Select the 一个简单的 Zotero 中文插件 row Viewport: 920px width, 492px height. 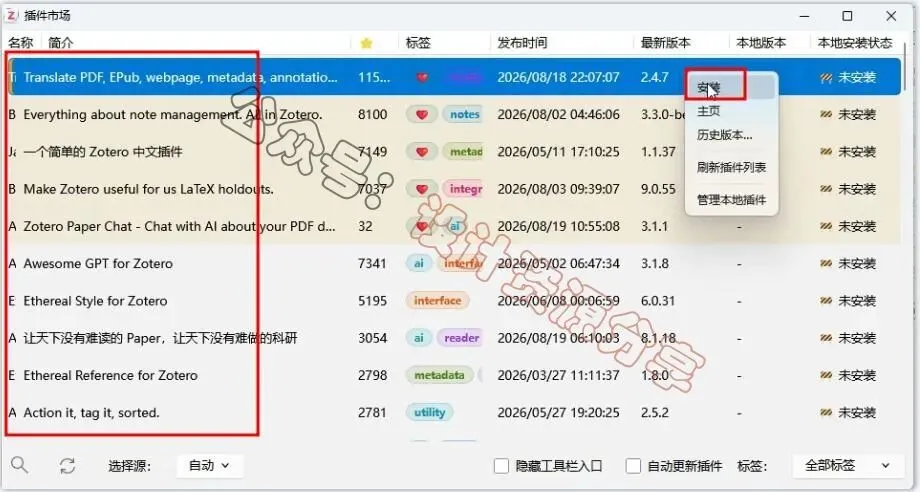click(455, 152)
